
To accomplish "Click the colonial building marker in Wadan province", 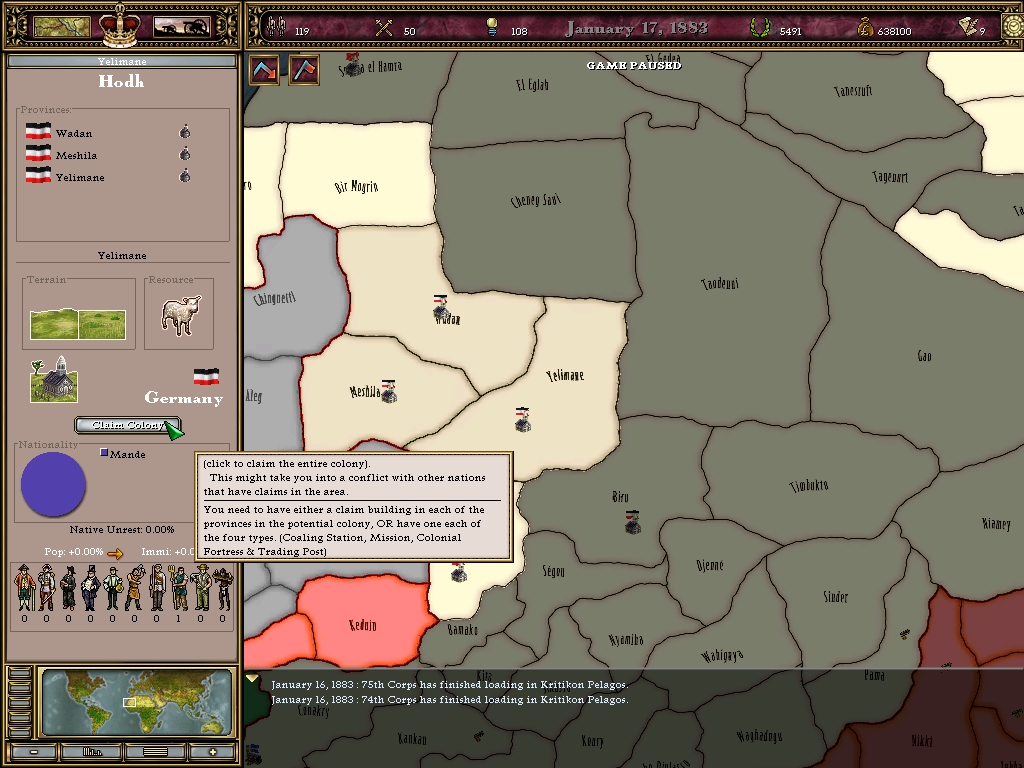I will pos(441,308).
